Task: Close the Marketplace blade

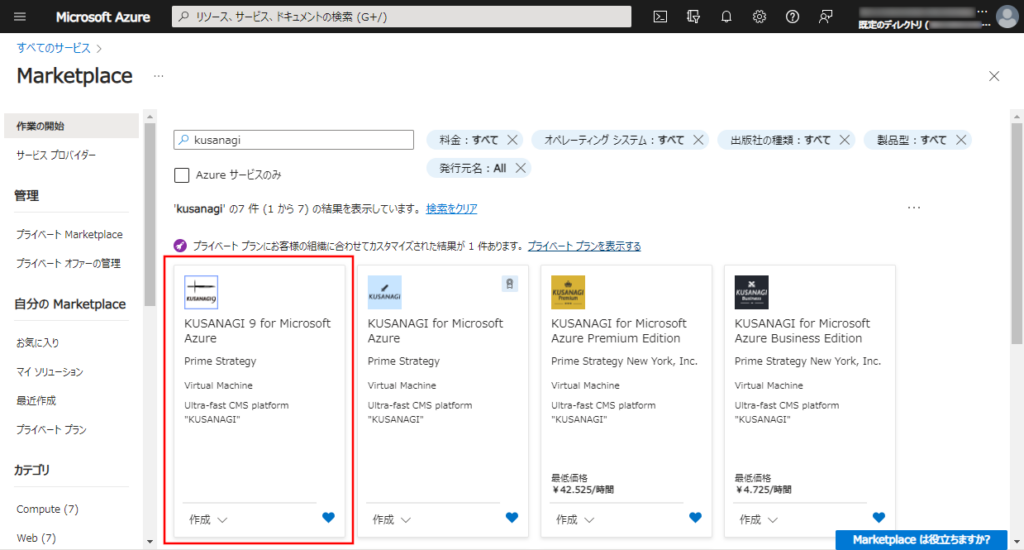Action: 994,76
